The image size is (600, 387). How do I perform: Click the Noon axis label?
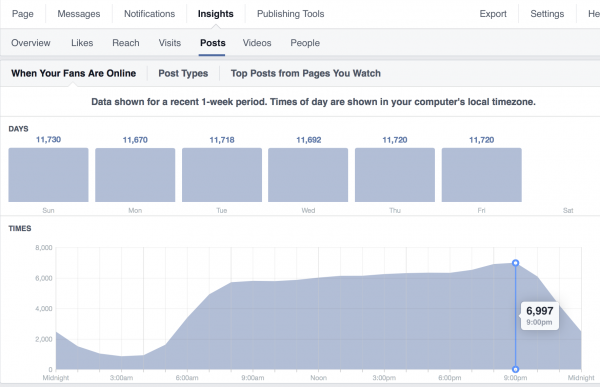click(x=318, y=378)
